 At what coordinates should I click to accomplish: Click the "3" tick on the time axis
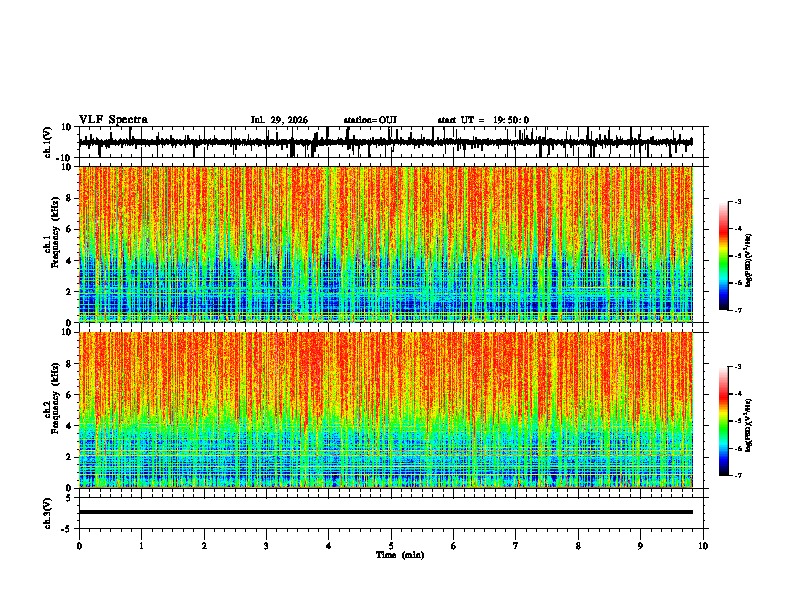click(x=266, y=546)
